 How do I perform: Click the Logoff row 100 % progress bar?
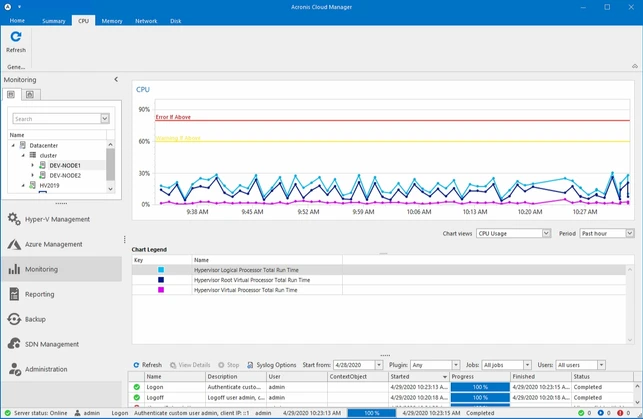(x=480, y=398)
